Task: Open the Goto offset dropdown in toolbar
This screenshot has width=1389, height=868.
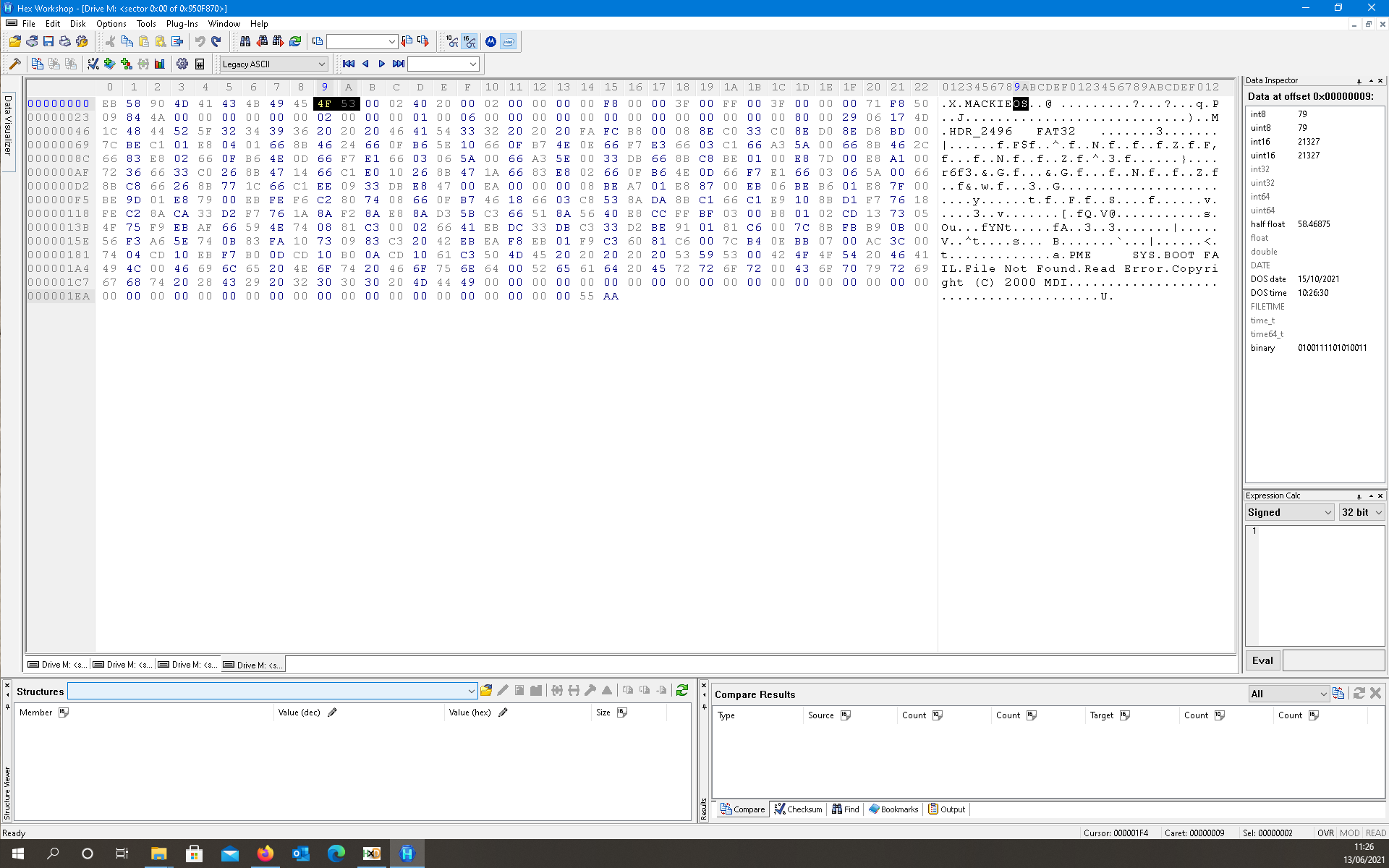Action: click(x=362, y=42)
